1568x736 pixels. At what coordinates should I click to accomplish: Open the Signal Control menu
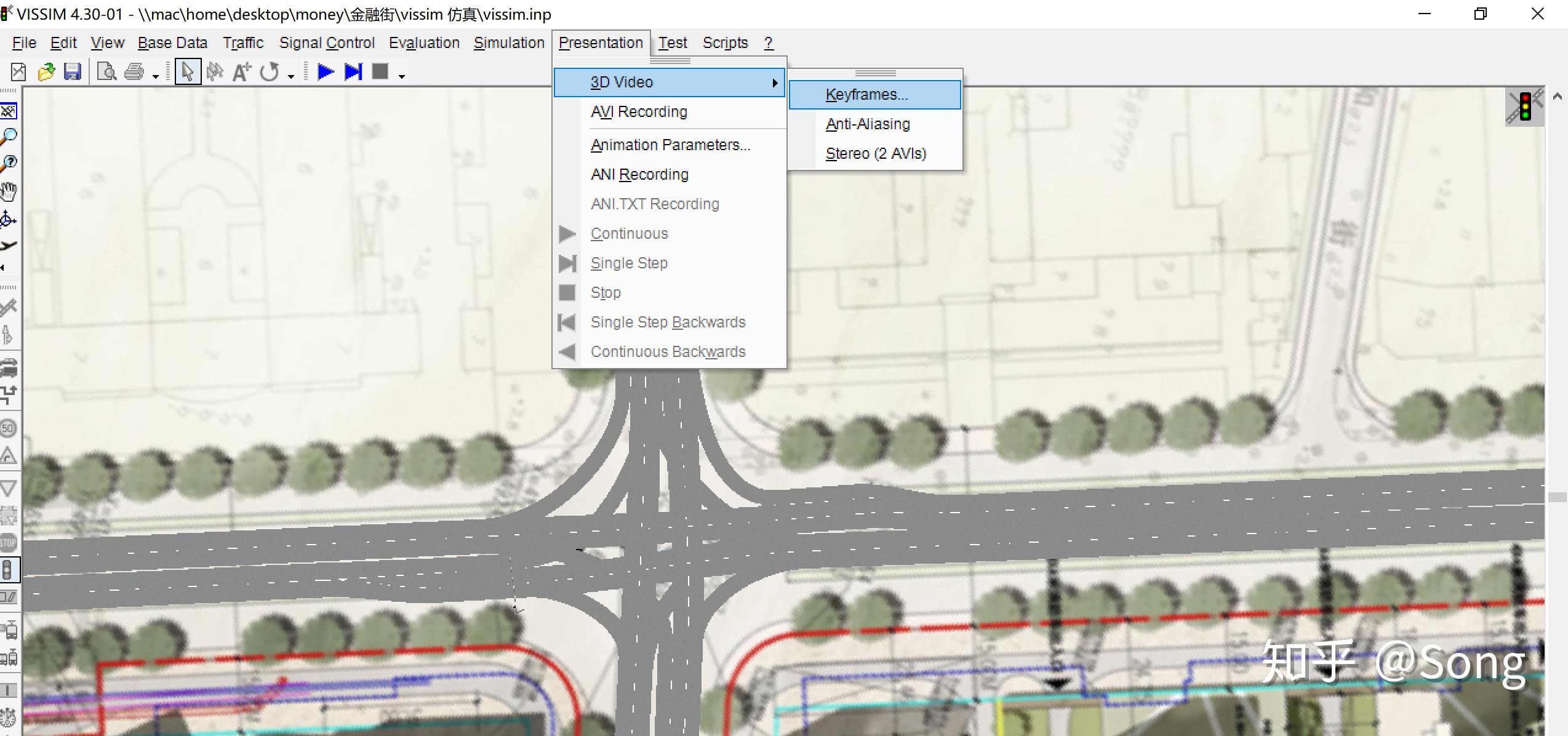click(327, 43)
